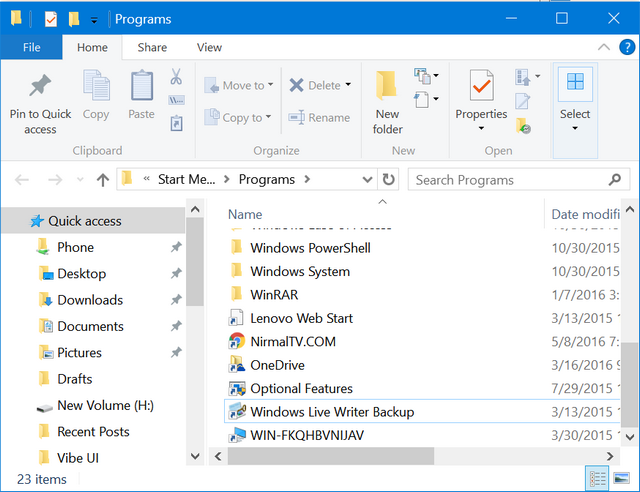The image size is (640, 492).
Task: Select Quick access in navigation pane
Action: coord(93,221)
